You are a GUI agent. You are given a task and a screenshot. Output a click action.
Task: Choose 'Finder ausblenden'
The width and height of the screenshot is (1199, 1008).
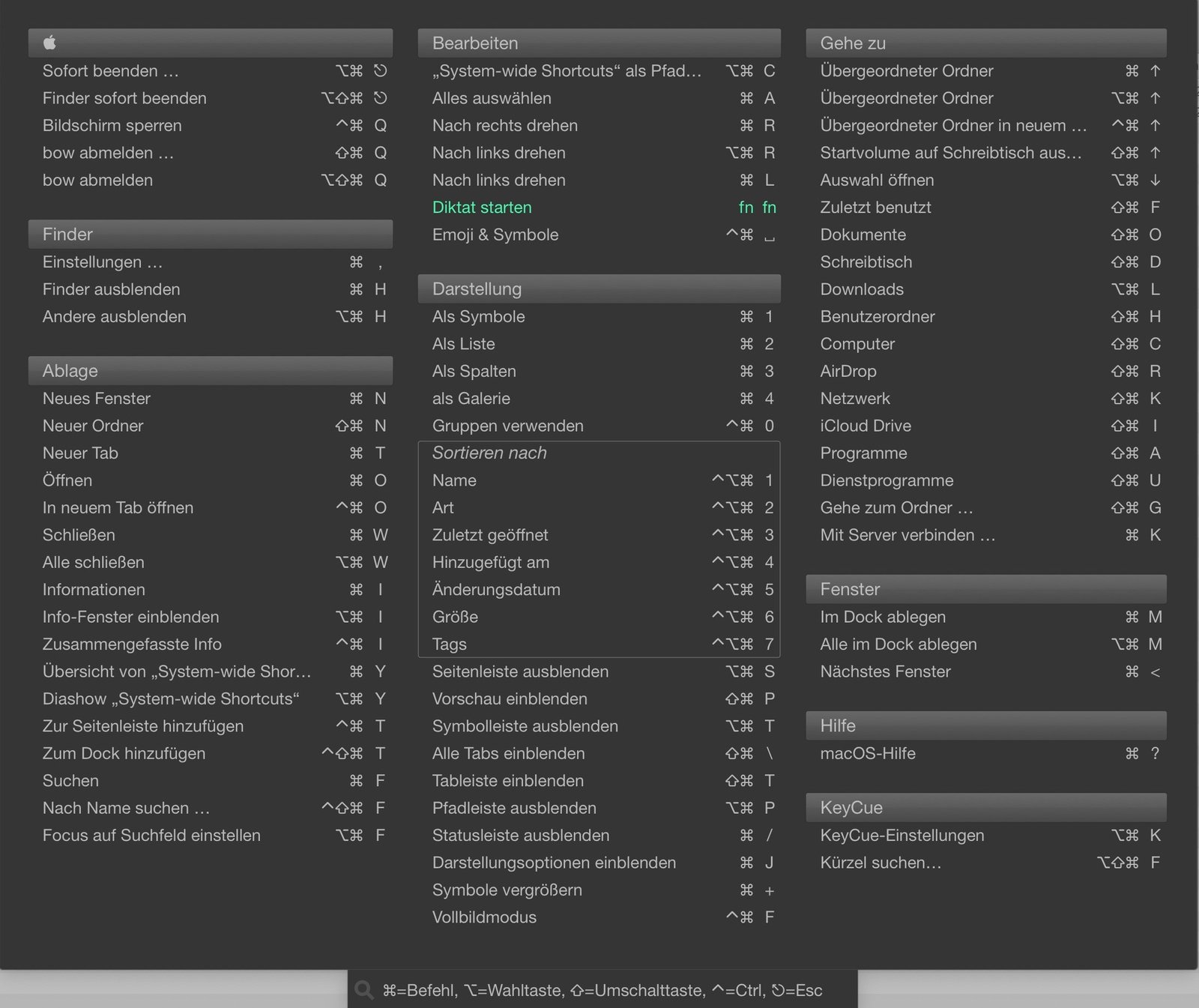(211, 289)
